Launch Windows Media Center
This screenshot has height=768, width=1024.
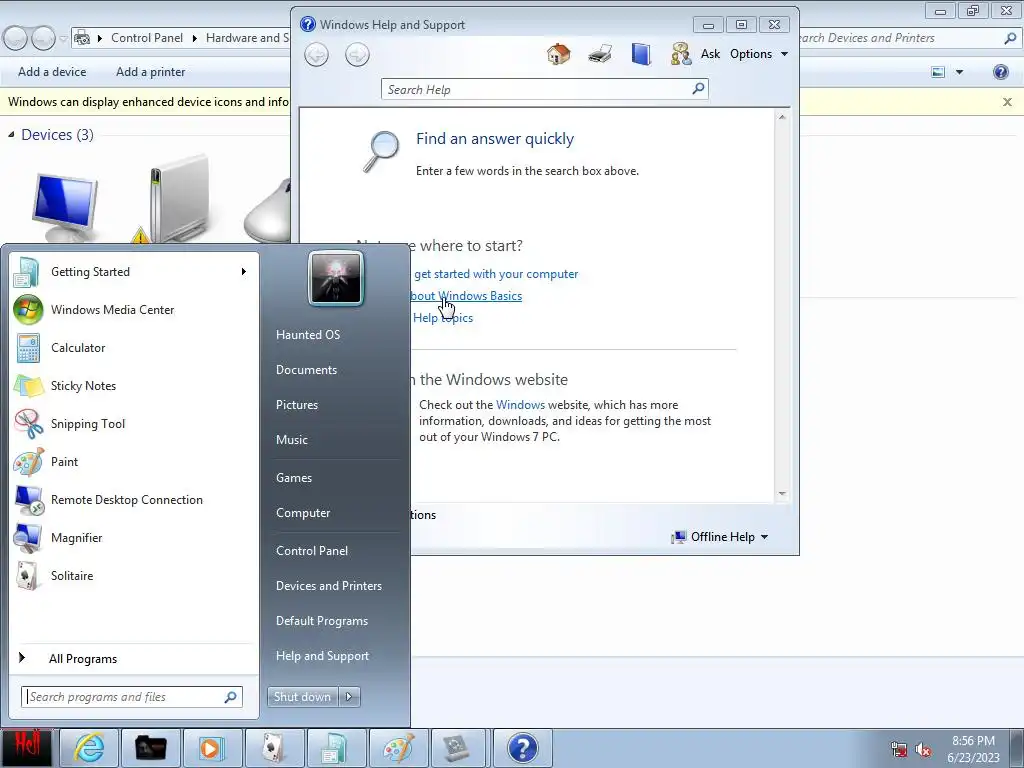pos(134,310)
